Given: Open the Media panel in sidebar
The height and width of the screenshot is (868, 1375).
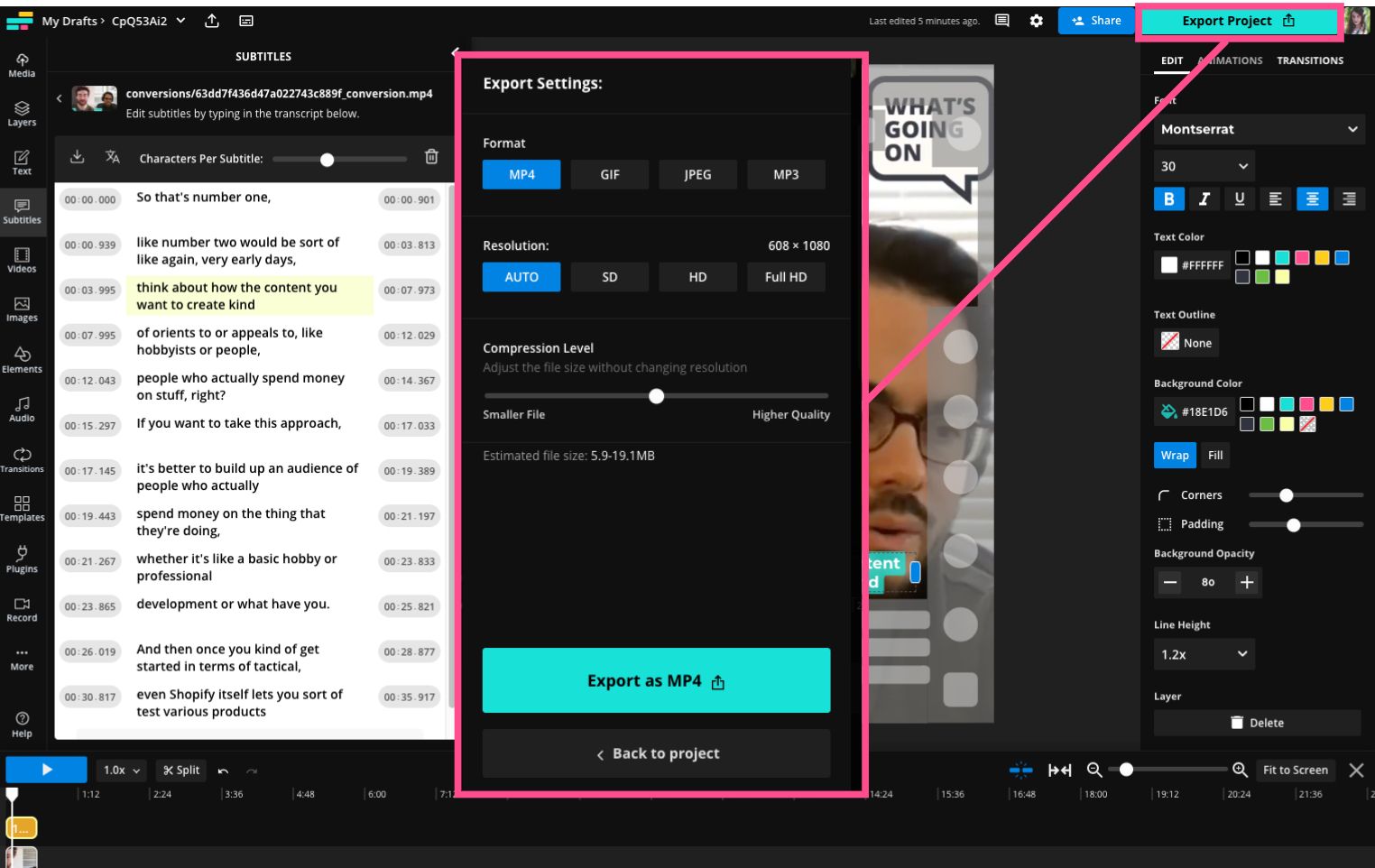Looking at the screenshot, I should coord(22,65).
